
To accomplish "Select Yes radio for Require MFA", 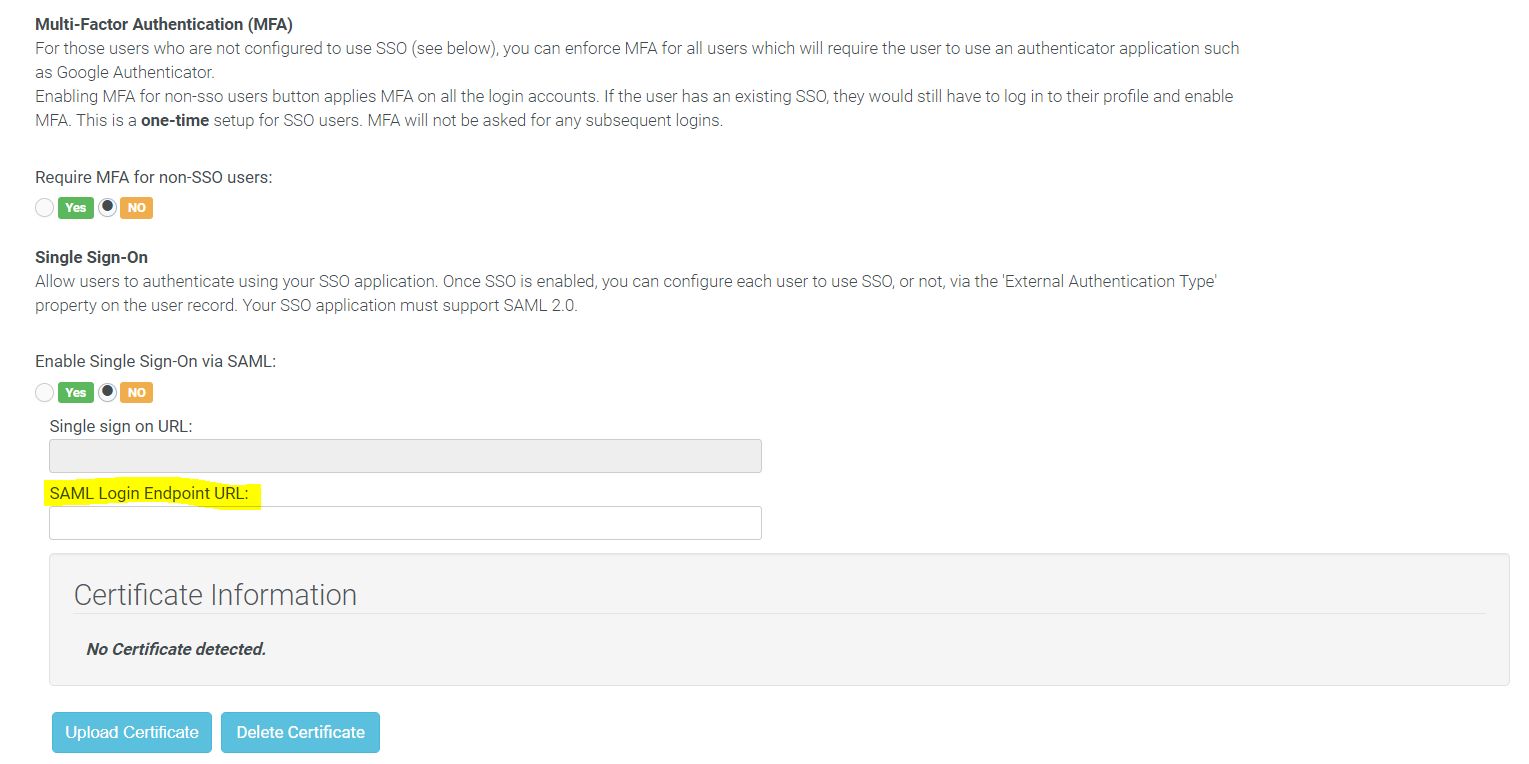I will click(44, 208).
